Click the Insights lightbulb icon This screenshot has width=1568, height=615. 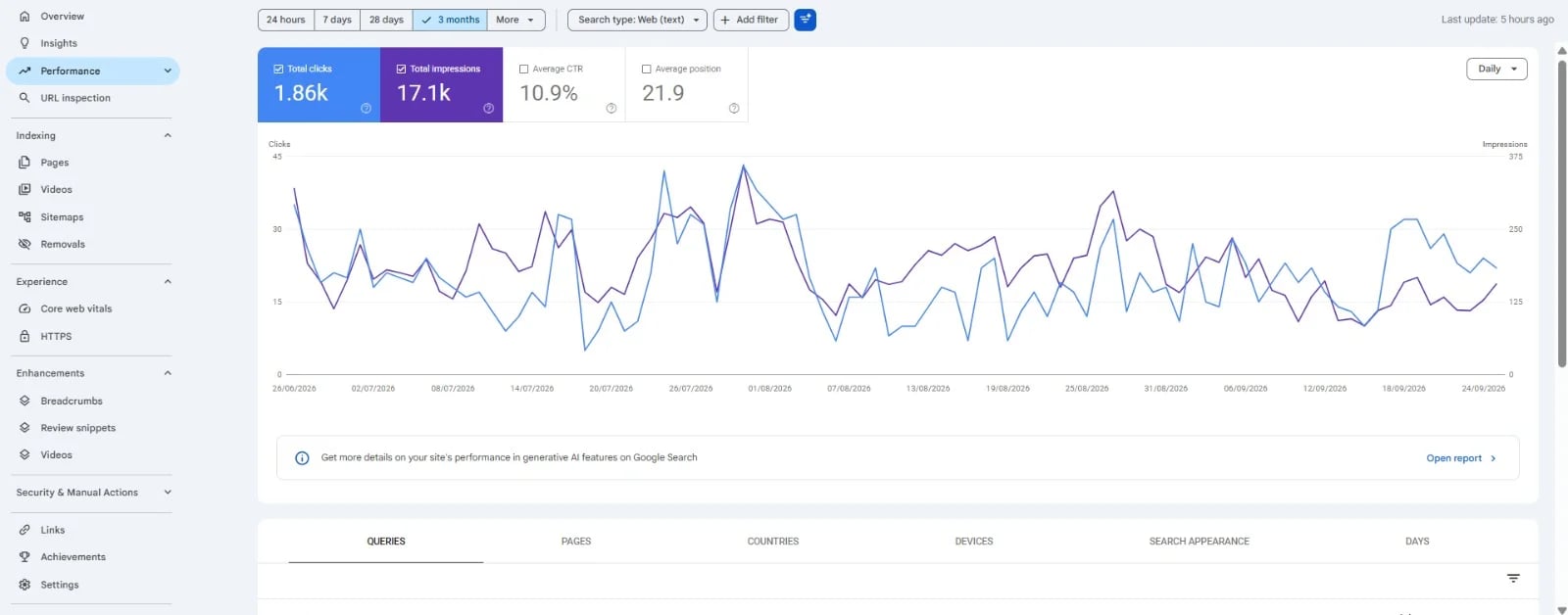pos(24,43)
